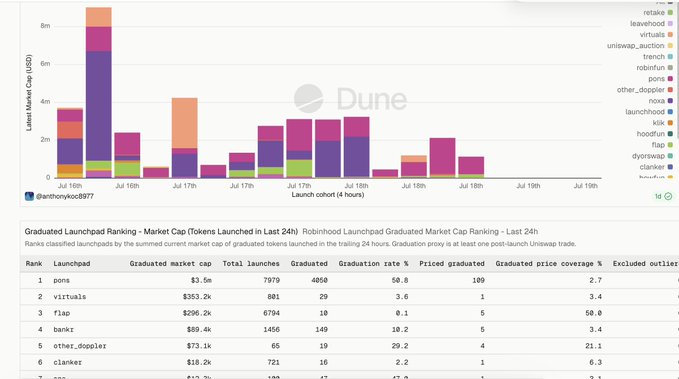Toggle uniswap_auction series in legend
The width and height of the screenshot is (679, 379).
coord(640,45)
